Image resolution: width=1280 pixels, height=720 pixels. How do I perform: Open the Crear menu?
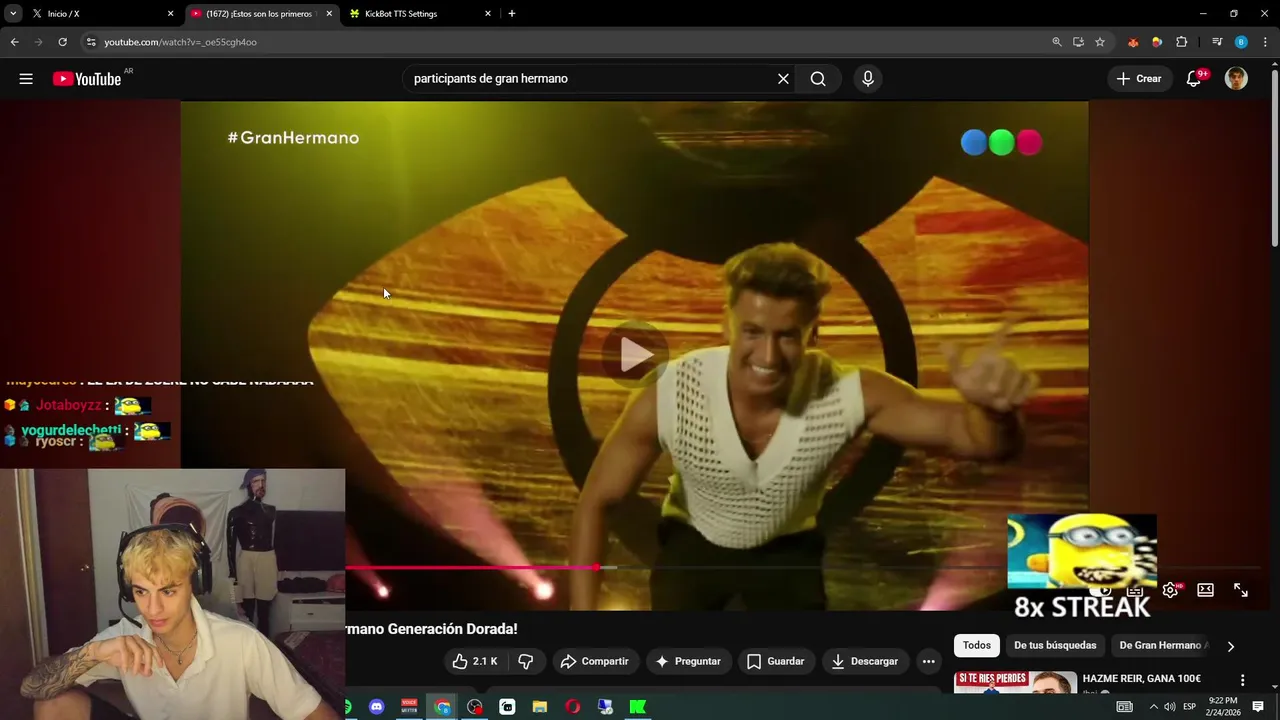coord(1139,79)
